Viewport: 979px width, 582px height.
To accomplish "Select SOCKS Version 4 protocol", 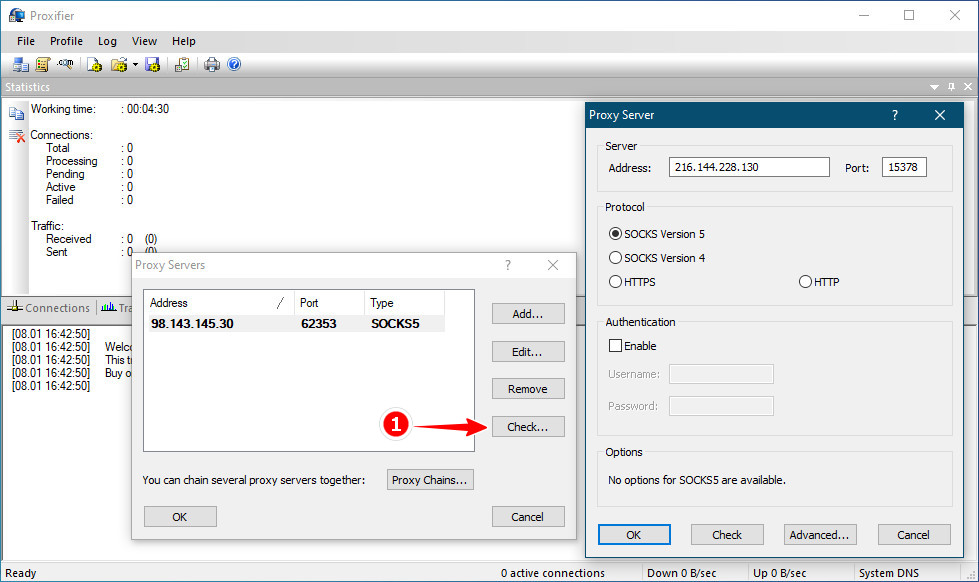I will click(x=657, y=258).
